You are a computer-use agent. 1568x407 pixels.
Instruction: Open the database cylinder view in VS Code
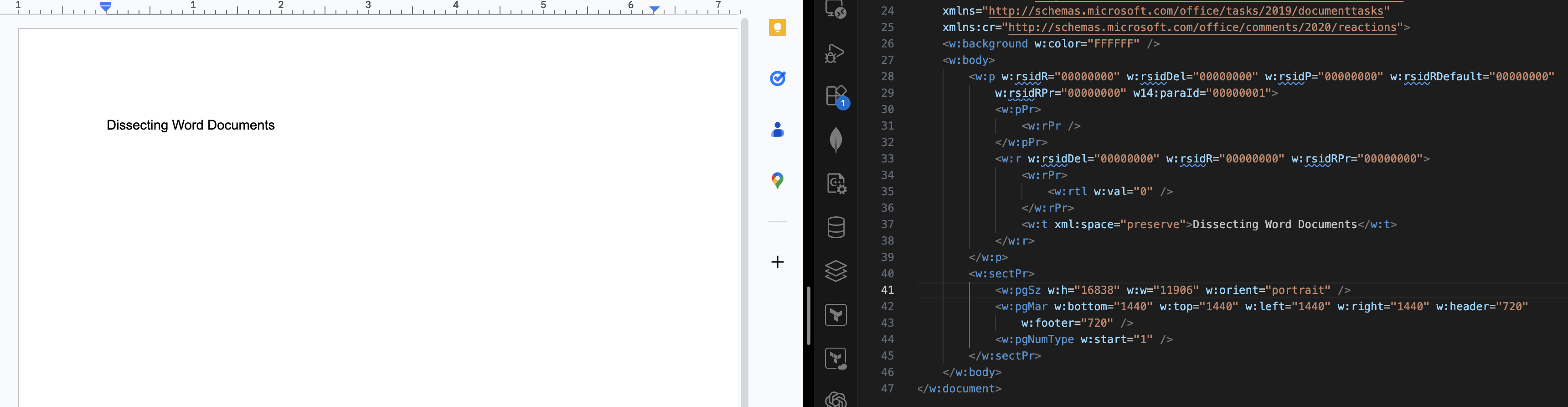click(836, 227)
